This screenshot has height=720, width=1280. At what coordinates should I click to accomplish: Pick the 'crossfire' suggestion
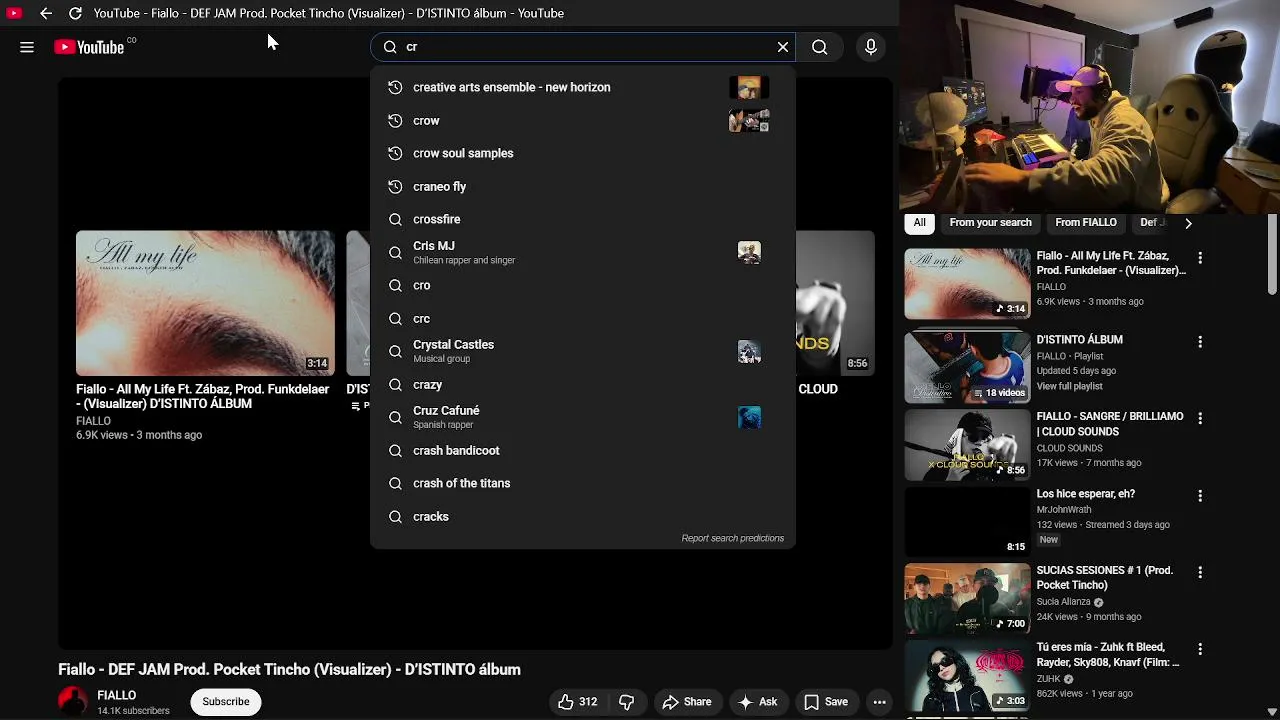[x=583, y=219]
